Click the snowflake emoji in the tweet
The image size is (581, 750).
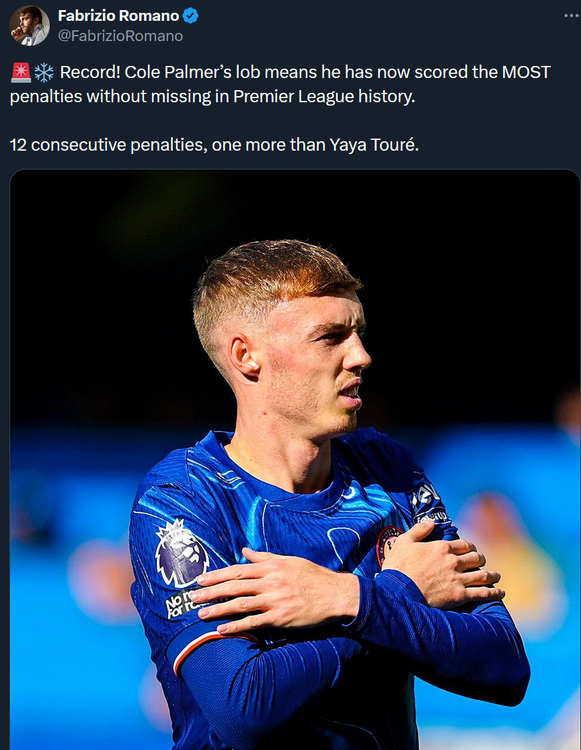pos(44,73)
